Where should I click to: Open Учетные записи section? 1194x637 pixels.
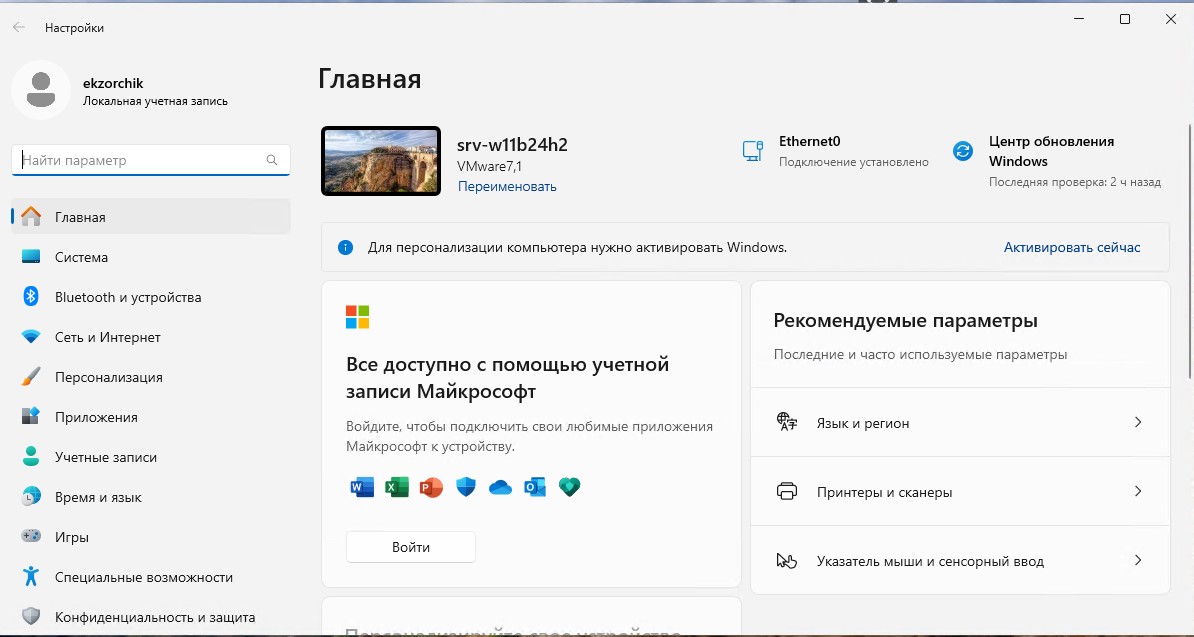(x=151, y=457)
